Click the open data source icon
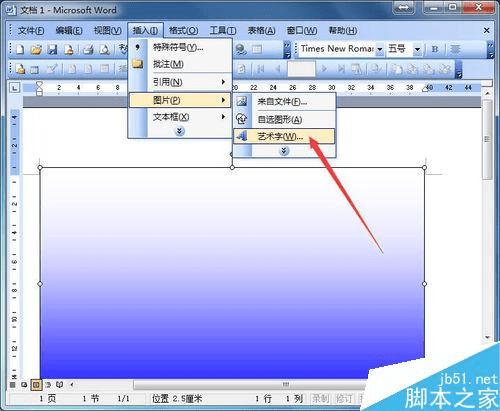 pos(34,69)
